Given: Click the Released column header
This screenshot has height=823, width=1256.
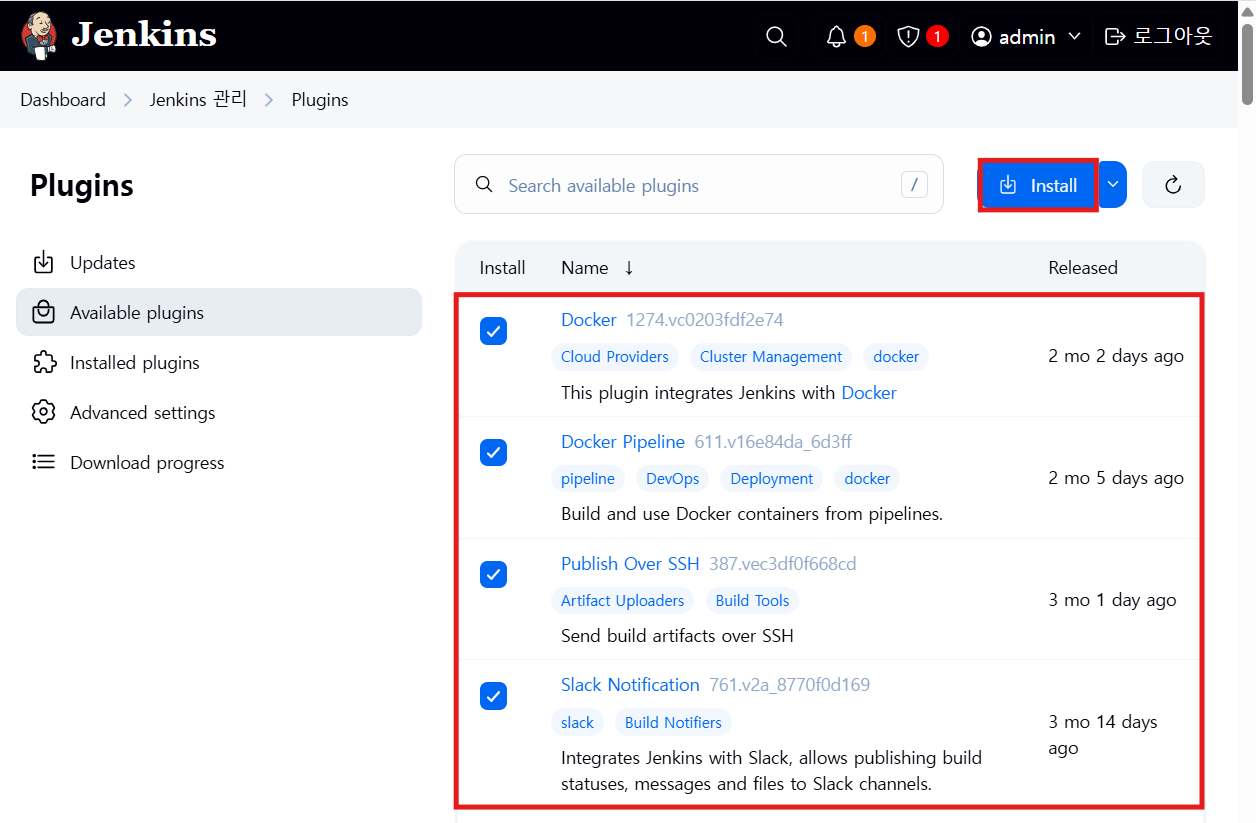Looking at the screenshot, I should point(1083,268).
